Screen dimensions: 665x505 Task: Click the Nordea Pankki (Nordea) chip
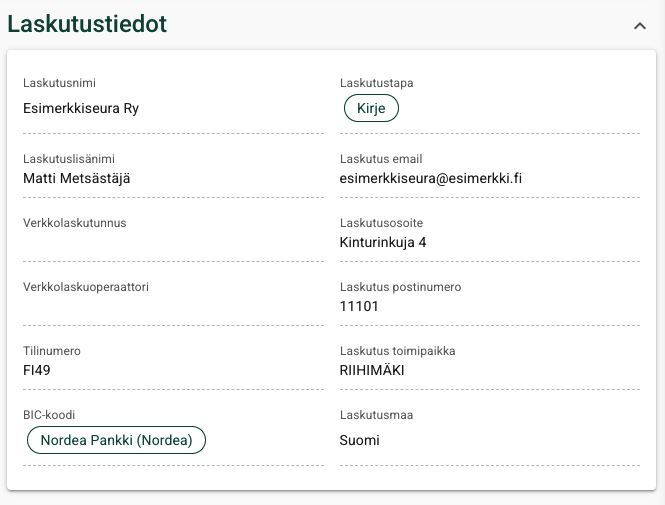click(116, 440)
